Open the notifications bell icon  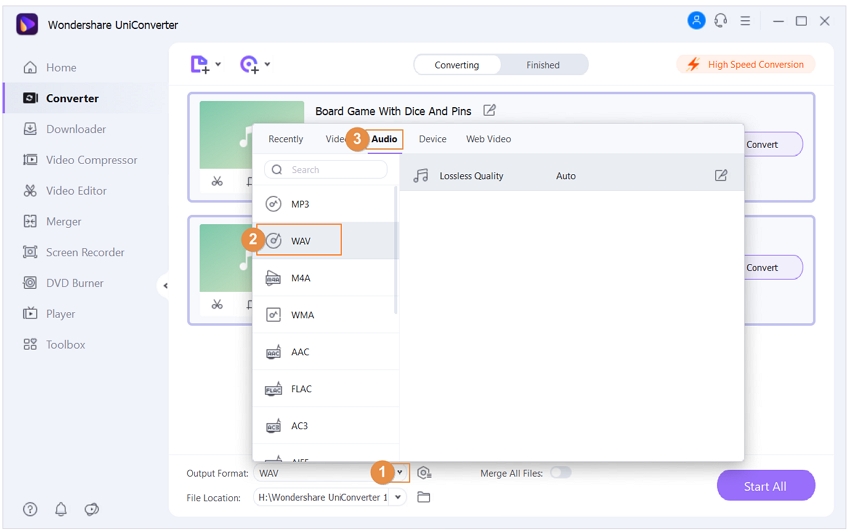(x=61, y=509)
